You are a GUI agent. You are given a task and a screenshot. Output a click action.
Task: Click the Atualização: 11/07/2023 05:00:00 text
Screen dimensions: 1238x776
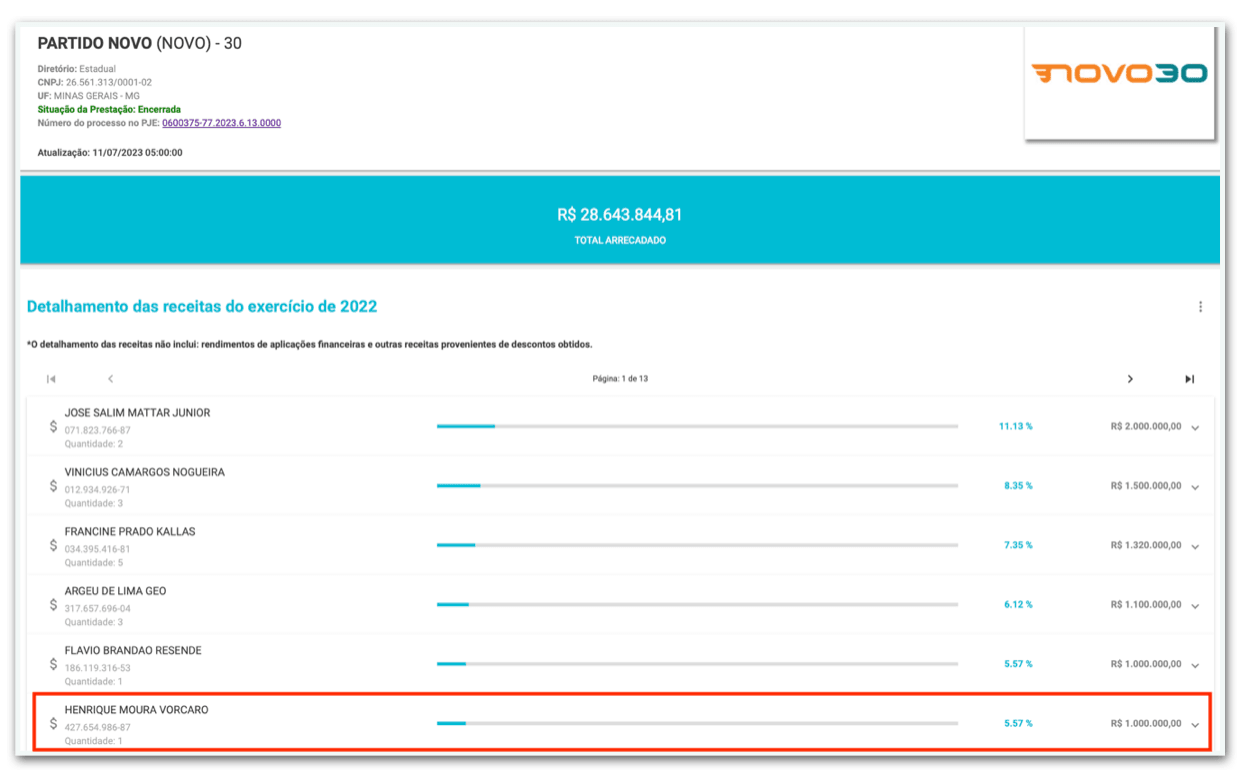pyautogui.click(x=110, y=153)
